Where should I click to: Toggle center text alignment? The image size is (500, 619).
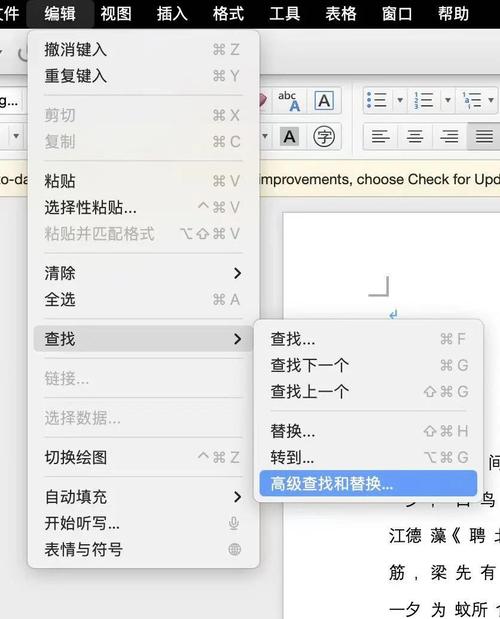tap(415, 137)
